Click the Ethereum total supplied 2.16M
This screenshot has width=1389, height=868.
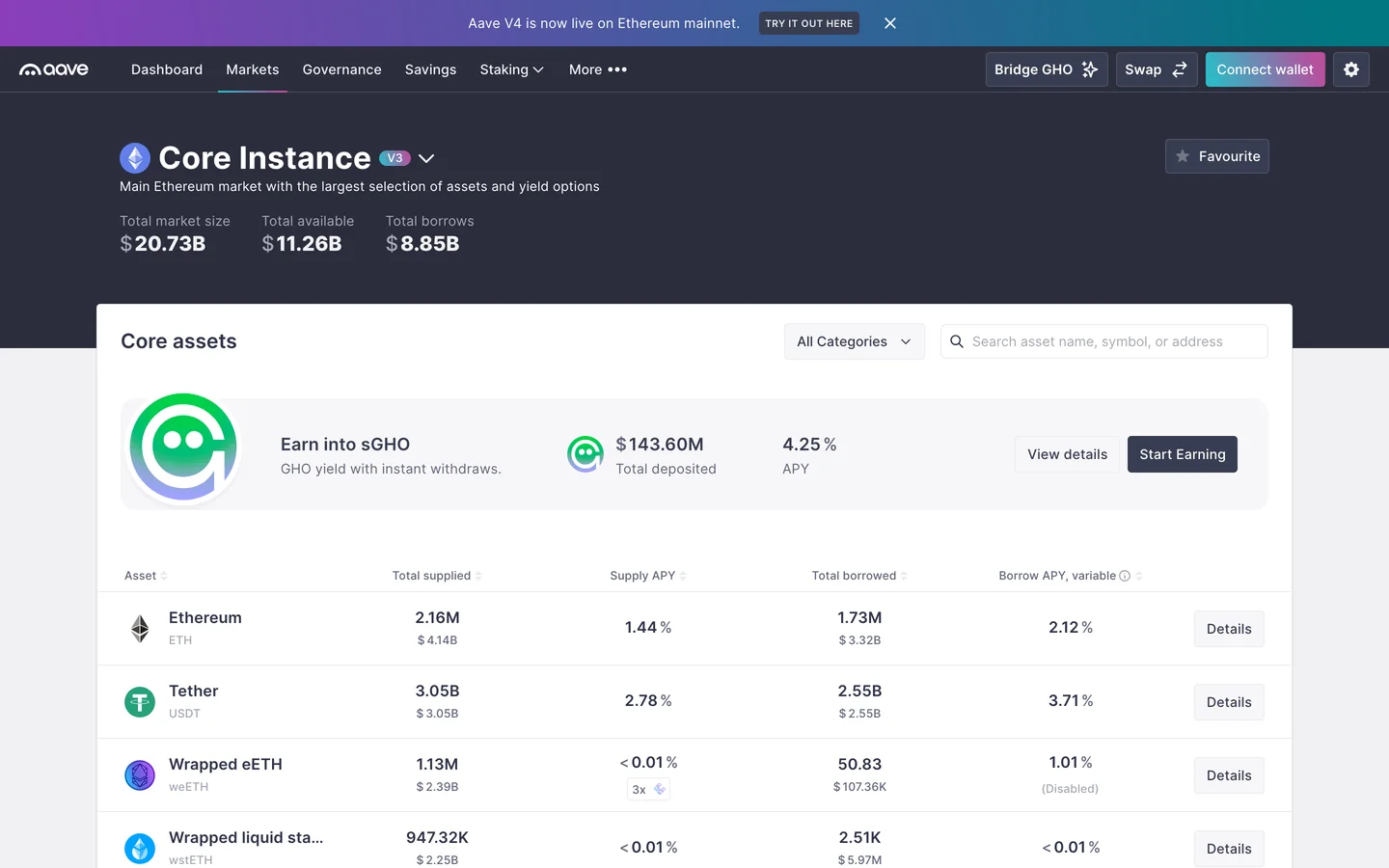click(x=437, y=617)
